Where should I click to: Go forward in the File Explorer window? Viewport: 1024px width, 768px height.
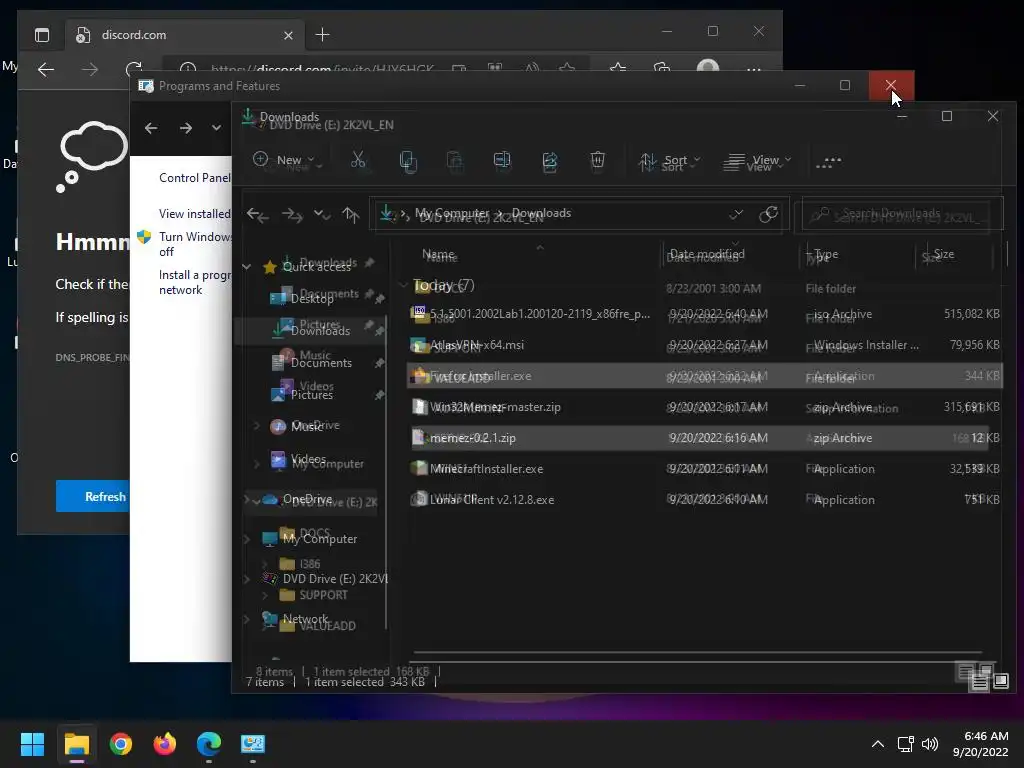pos(291,214)
